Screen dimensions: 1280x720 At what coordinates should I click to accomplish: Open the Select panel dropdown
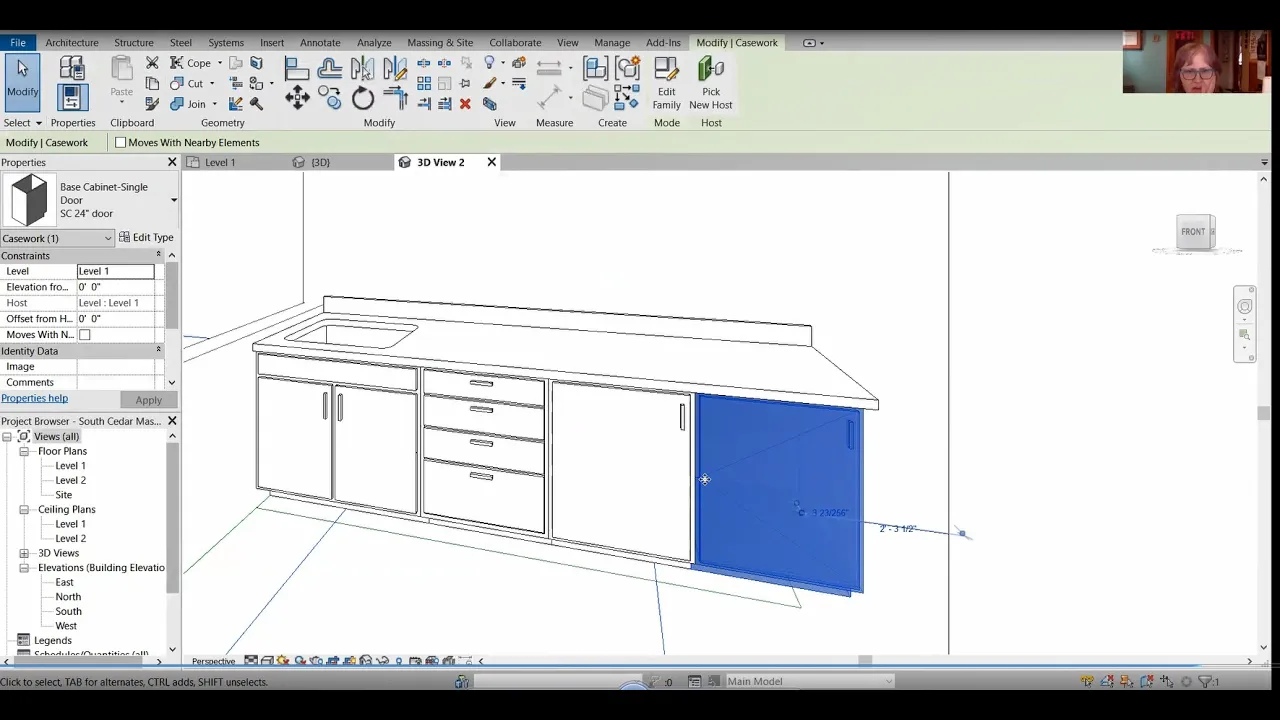23,123
